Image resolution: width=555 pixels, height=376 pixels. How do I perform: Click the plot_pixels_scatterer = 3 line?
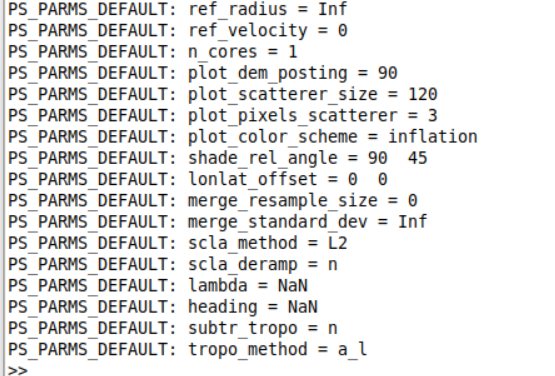click(x=223, y=115)
